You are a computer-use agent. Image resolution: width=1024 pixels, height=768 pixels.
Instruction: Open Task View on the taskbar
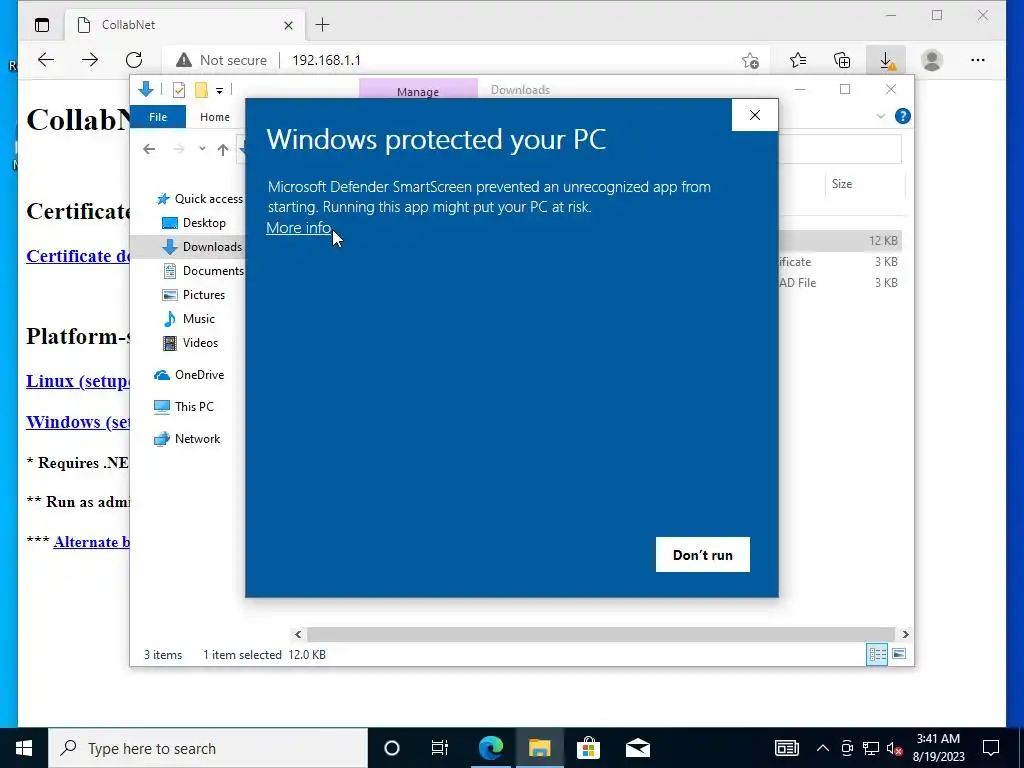[440, 748]
